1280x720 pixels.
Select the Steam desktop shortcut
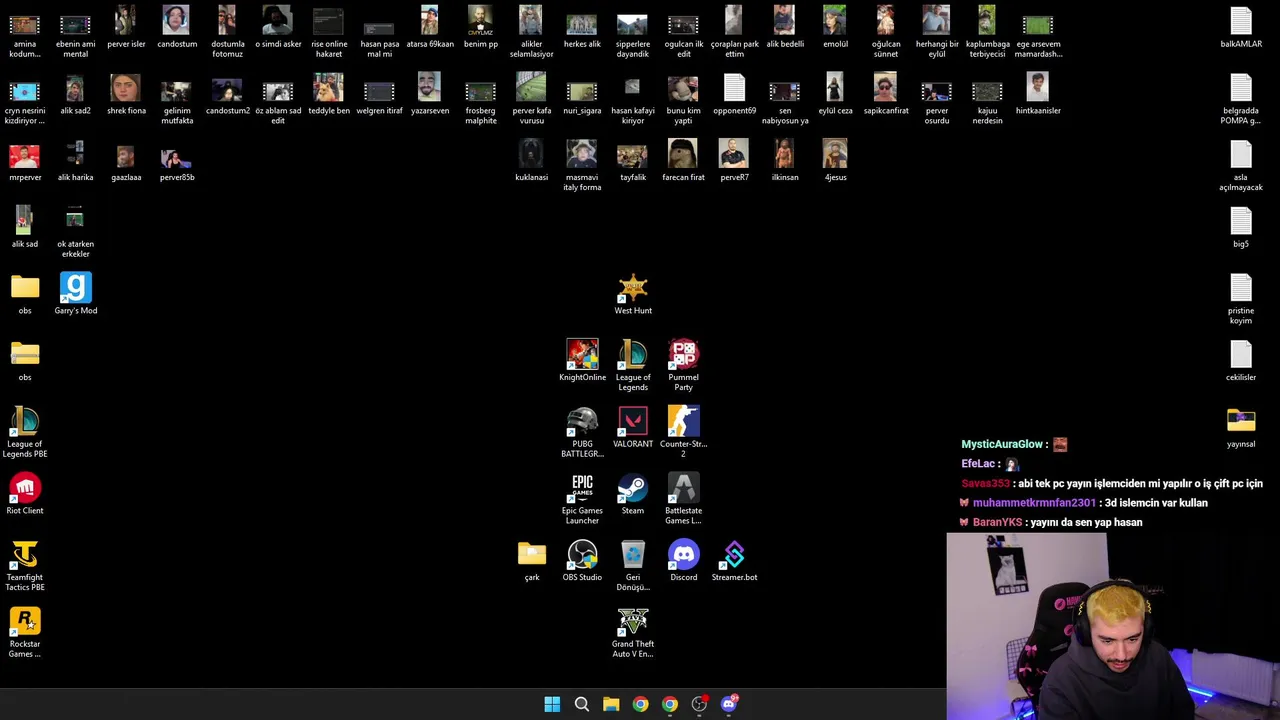point(633,495)
